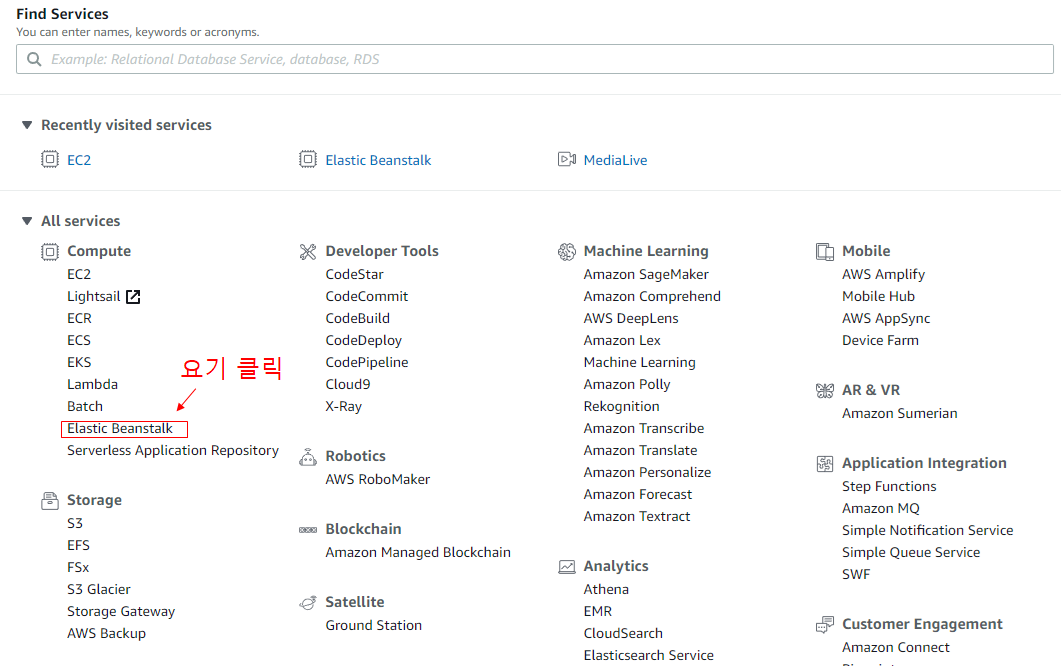Viewport: 1061px width, 666px height.
Task: Select EKS under Compute
Action: coord(79,362)
